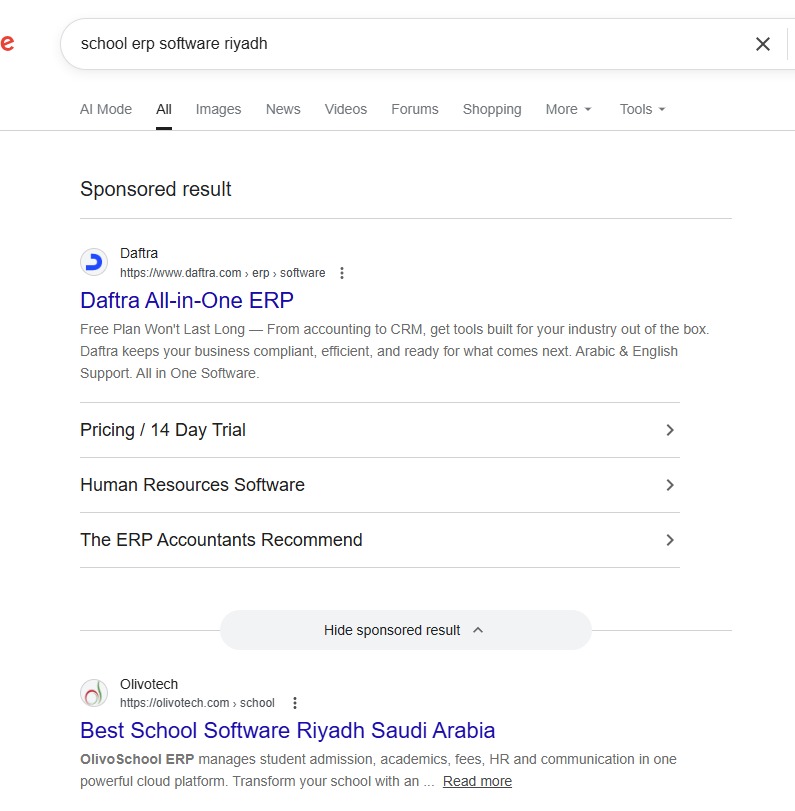Click the Daftra ad description text
This screenshot has width=795, height=811.
[x=394, y=351]
